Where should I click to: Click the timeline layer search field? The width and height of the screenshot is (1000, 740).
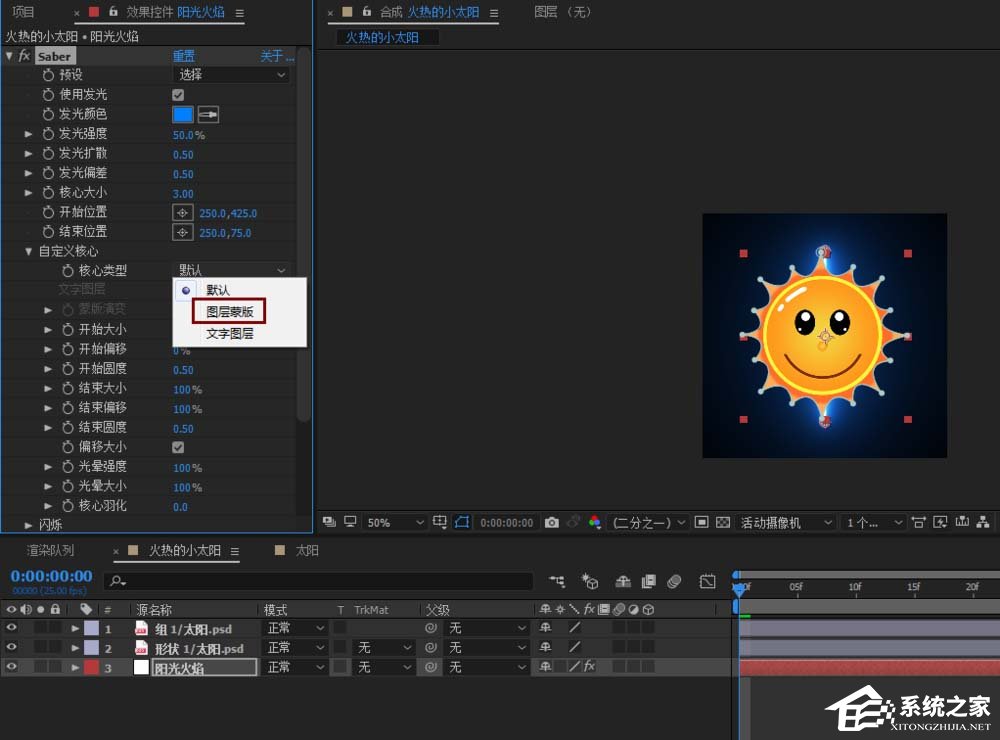tap(320, 581)
